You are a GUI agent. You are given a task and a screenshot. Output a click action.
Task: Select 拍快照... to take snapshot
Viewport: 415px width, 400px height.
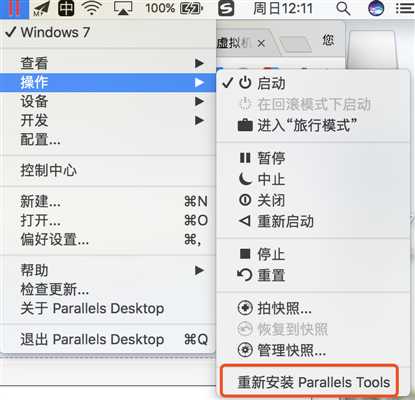click(x=313, y=308)
